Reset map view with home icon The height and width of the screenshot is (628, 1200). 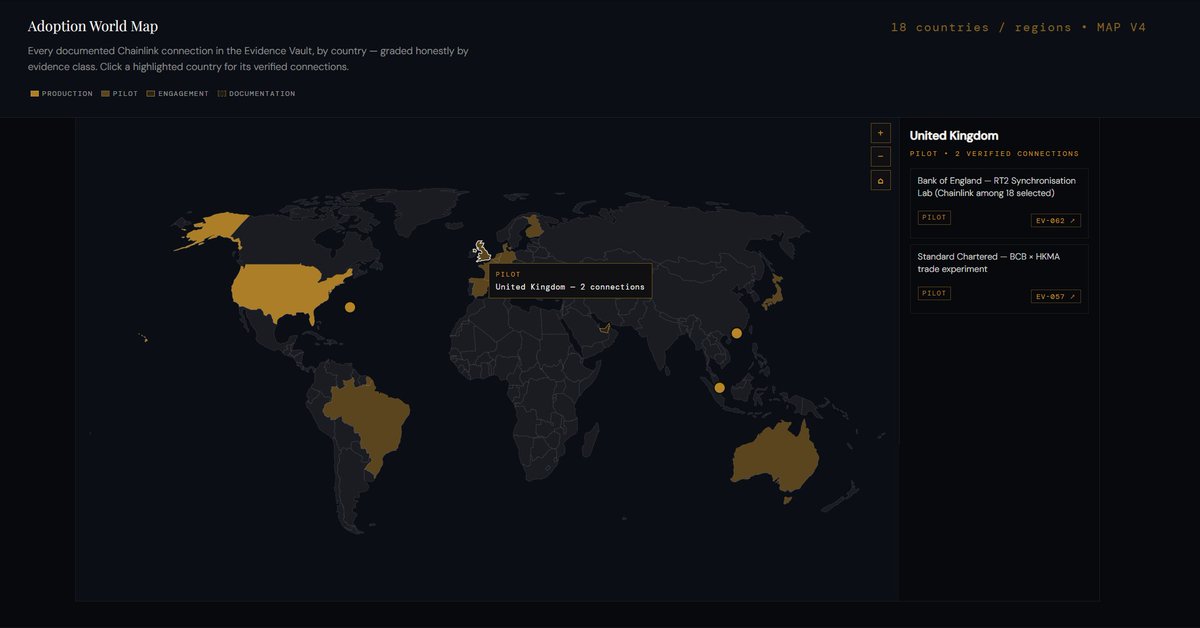click(880, 180)
